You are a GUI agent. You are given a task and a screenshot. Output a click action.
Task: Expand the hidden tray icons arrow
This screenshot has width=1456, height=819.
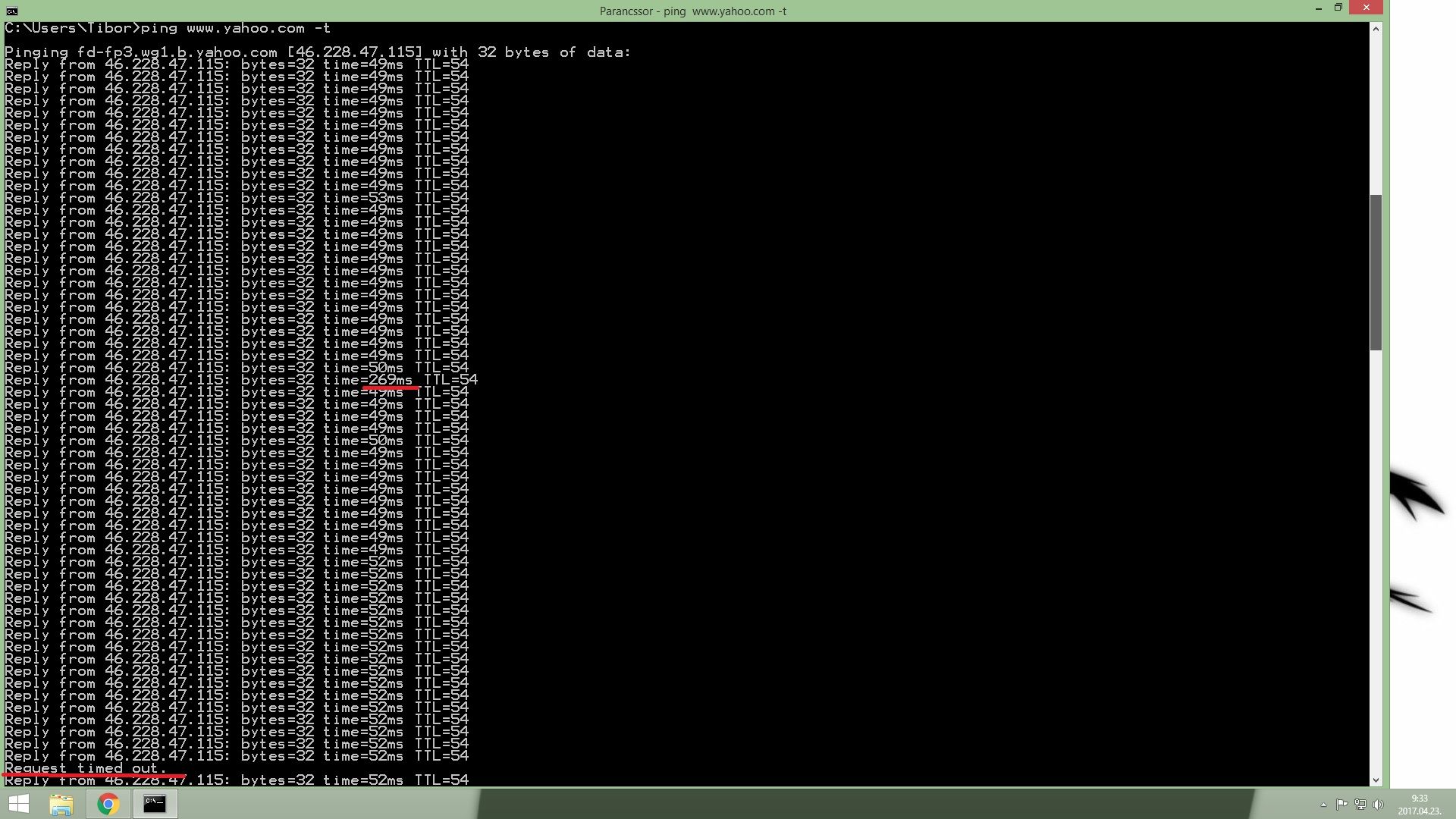pos(1323,805)
